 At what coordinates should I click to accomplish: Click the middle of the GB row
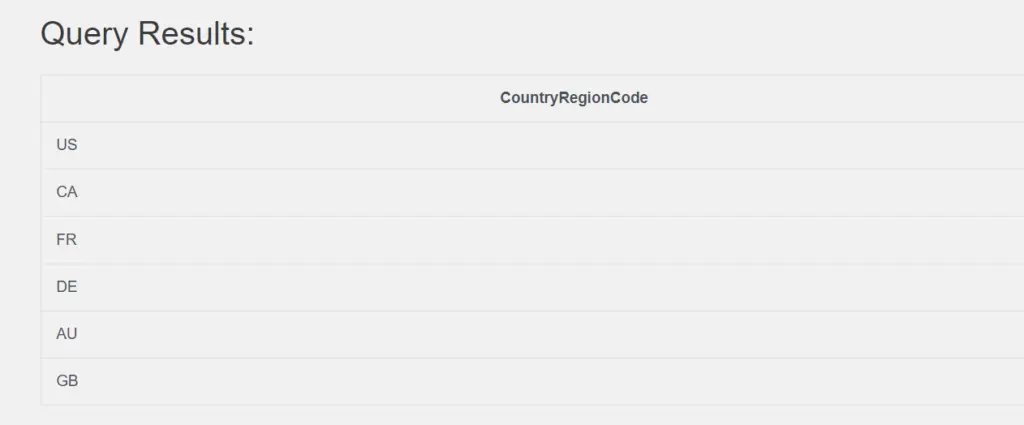pos(532,381)
